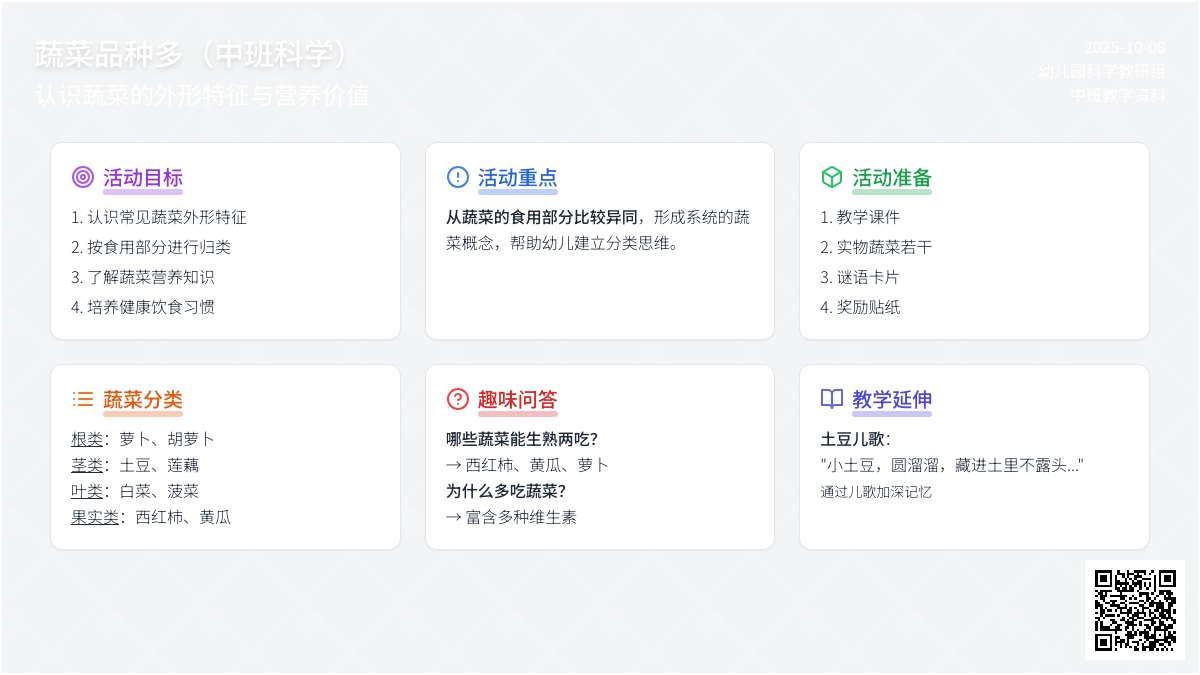Click the target icon beside 活动目标
Viewport: 1200px width, 675px height.
[83, 177]
